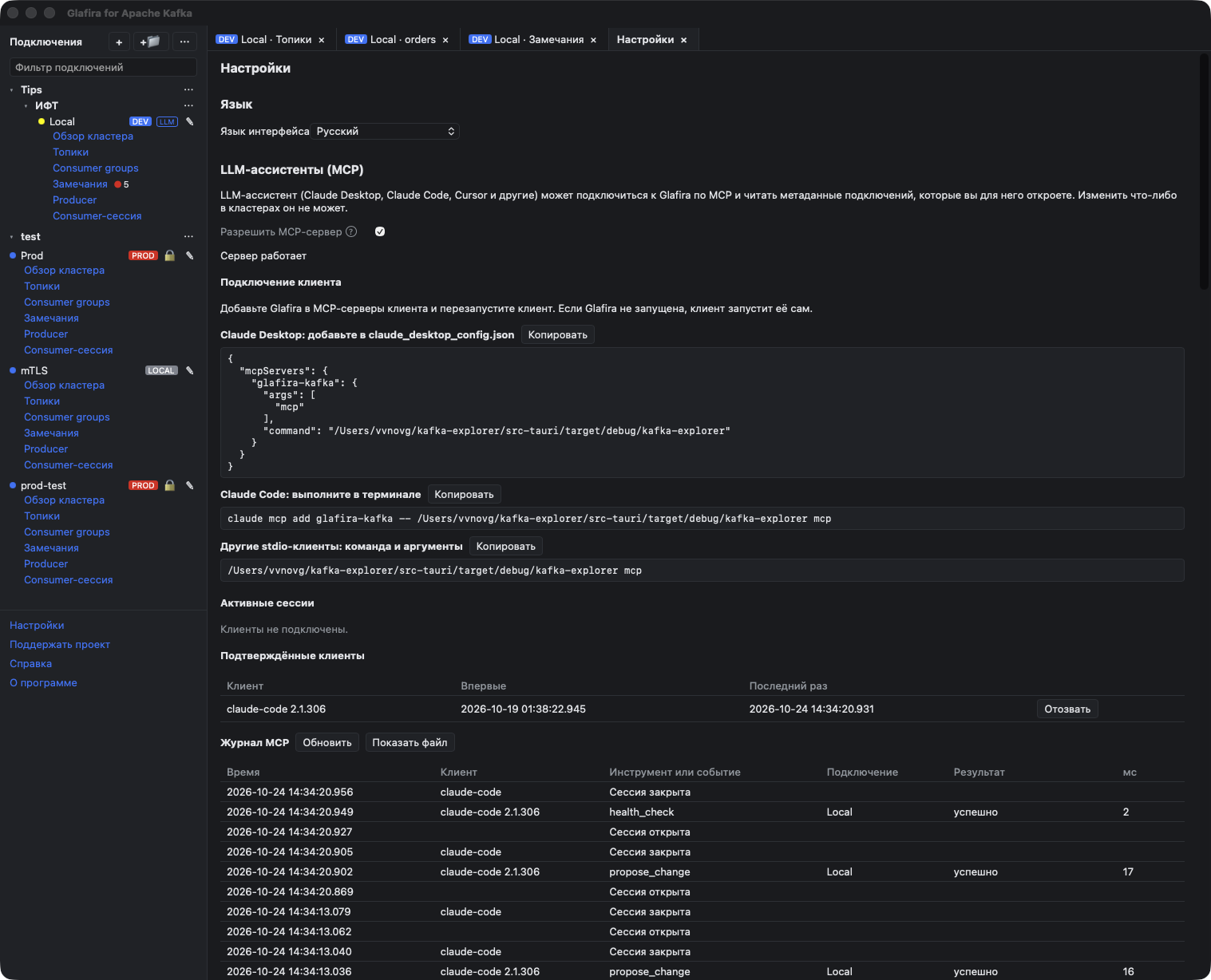Click the add folder icon in sidebar
1211x980 pixels.
pyautogui.click(x=150, y=41)
